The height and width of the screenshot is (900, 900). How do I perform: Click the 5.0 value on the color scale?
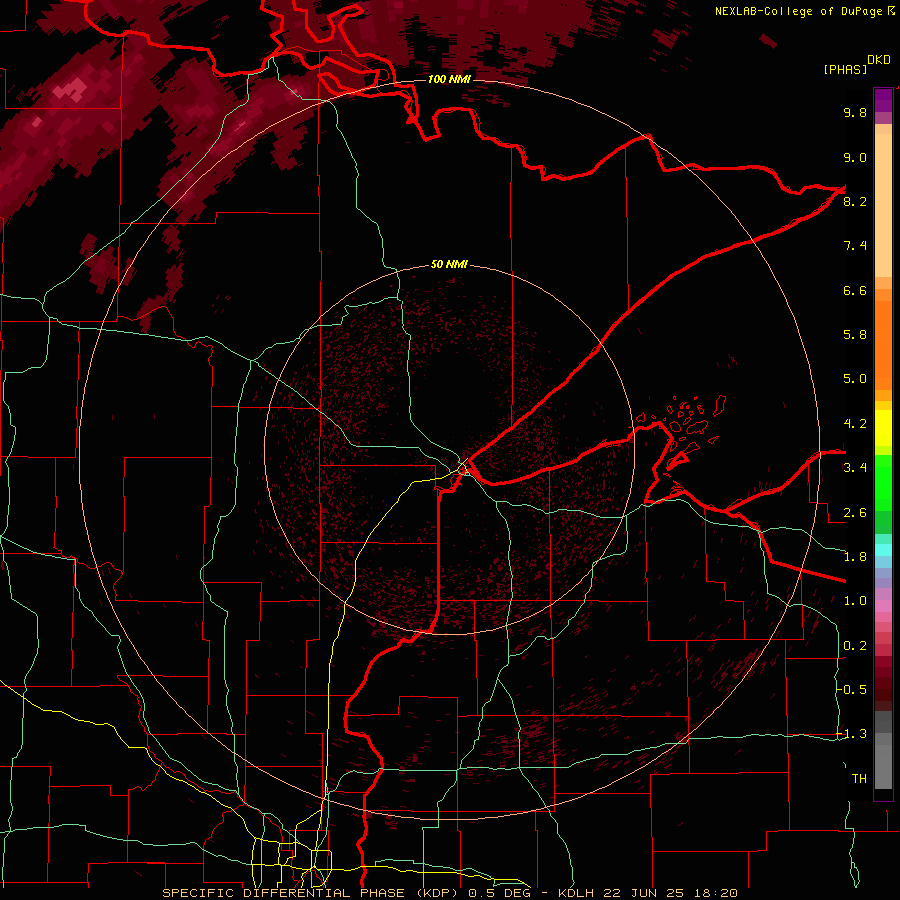tap(855, 379)
